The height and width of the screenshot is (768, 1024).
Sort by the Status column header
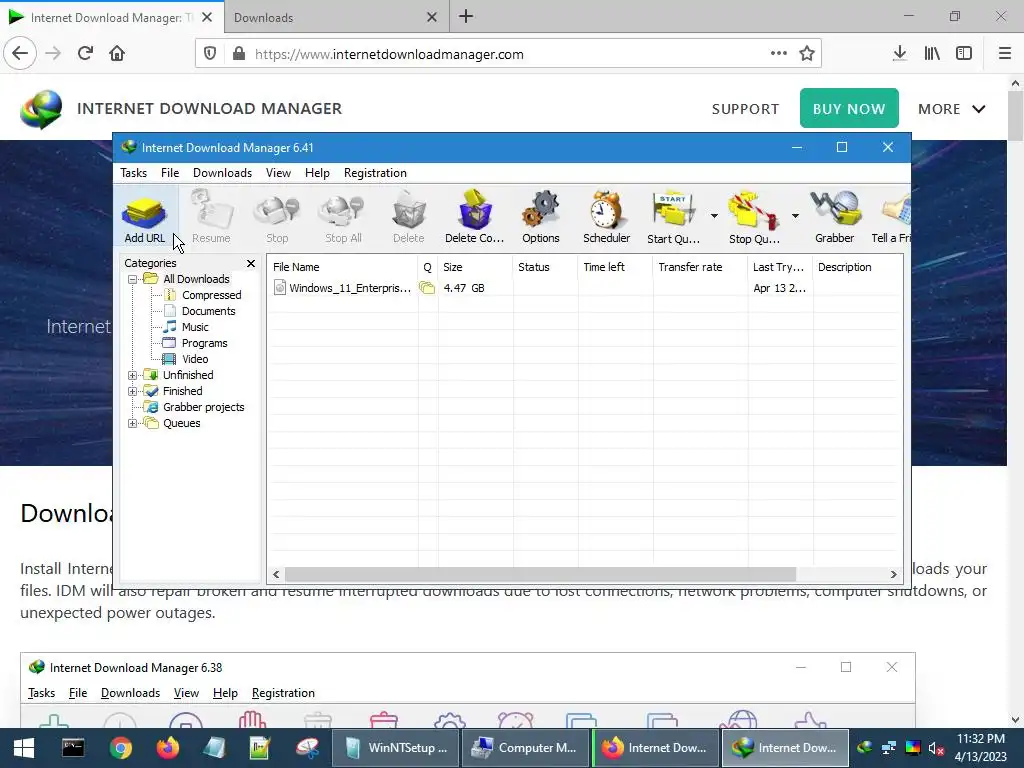tap(545, 267)
